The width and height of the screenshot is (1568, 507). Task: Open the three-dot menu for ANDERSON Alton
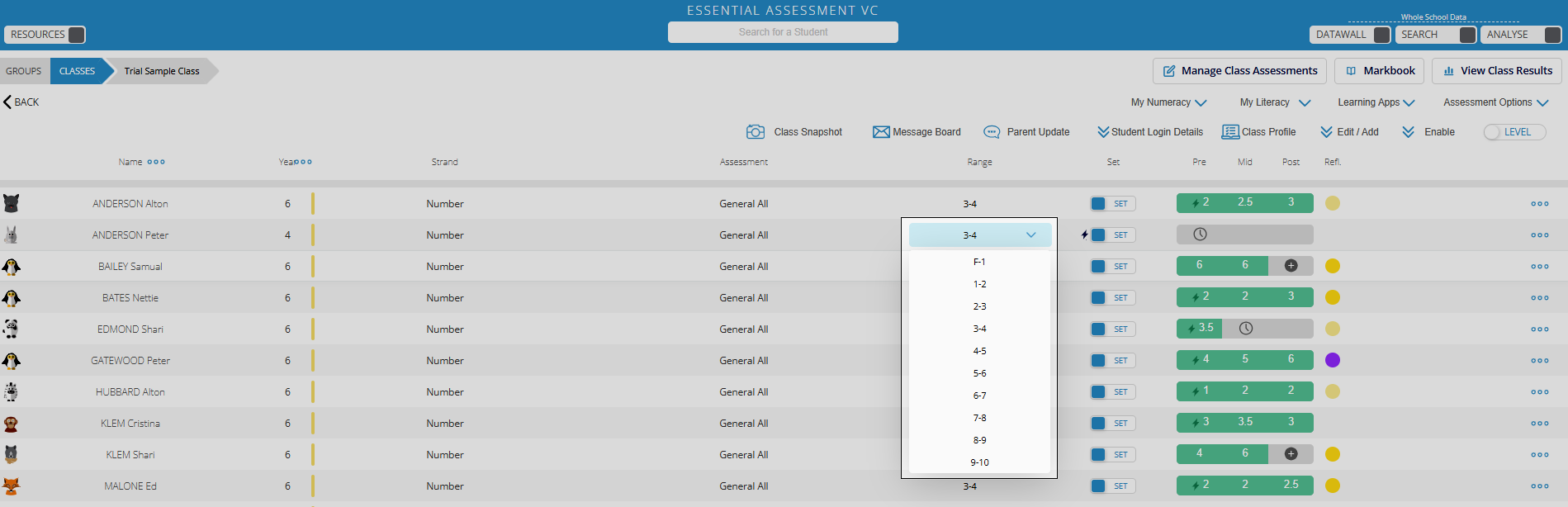tap(1540, 204)
